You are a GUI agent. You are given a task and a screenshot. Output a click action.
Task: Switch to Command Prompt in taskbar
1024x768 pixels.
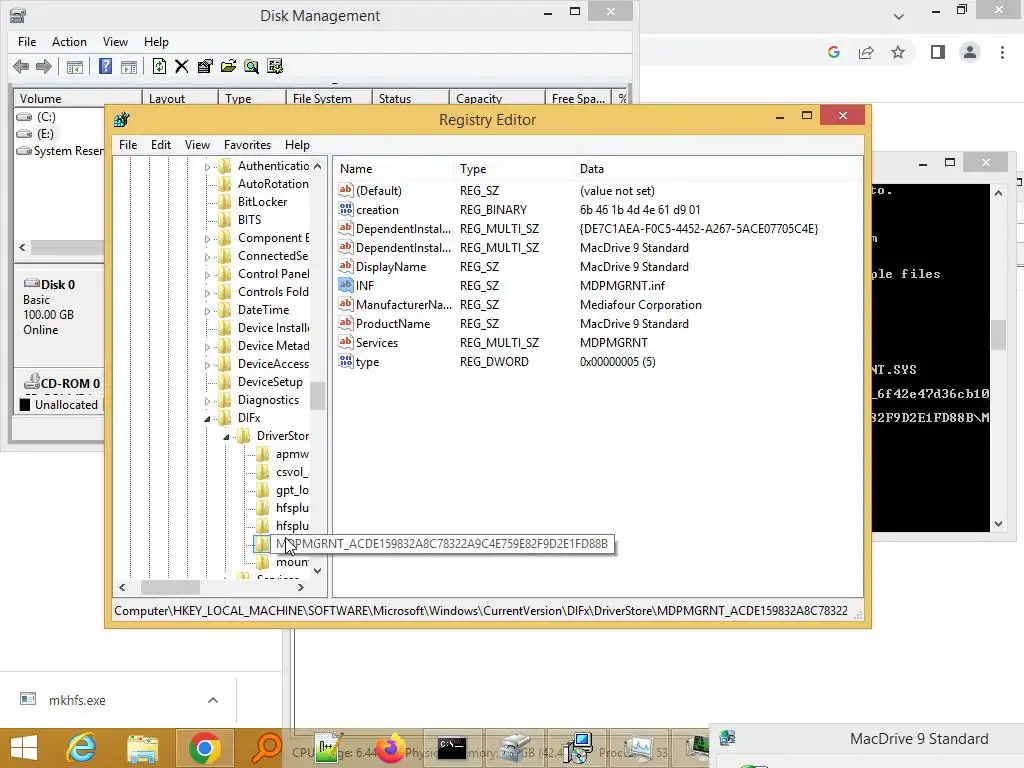452,748
